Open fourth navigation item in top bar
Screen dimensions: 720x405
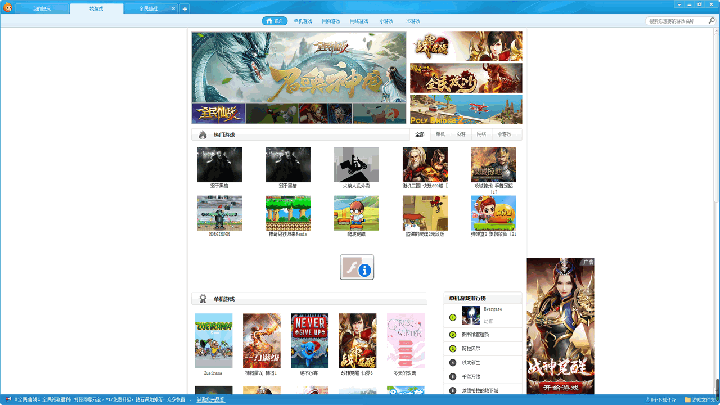pos(359,22)
